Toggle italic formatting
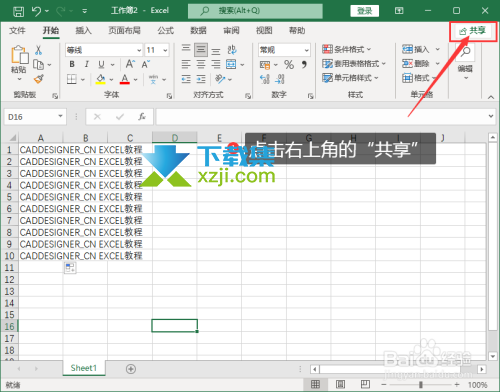Screen dimensions: 500x392 pos(87,64)
